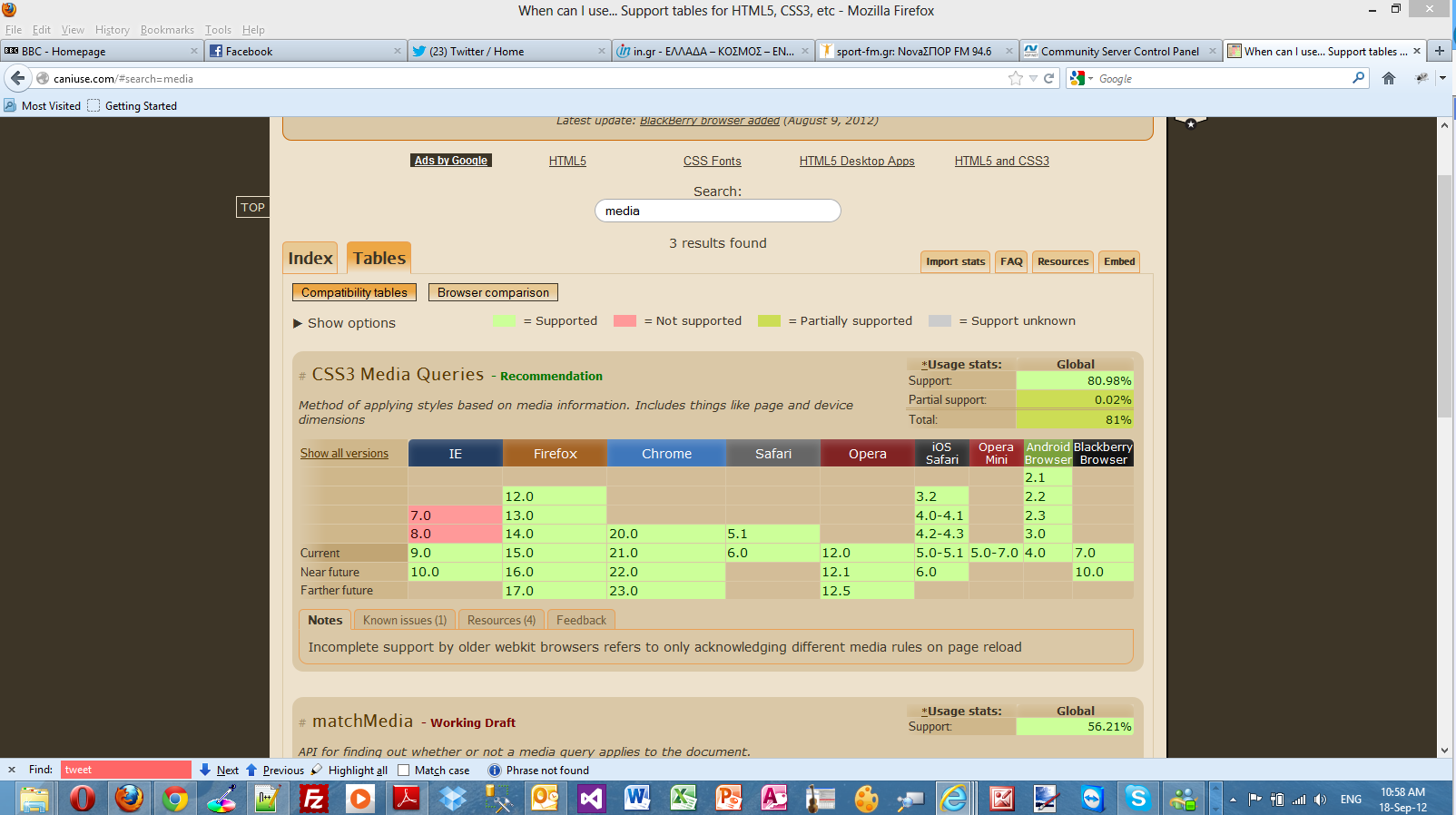
Task: Open the HTML5 Desktop Apps ad link
Action: (857, 161)
